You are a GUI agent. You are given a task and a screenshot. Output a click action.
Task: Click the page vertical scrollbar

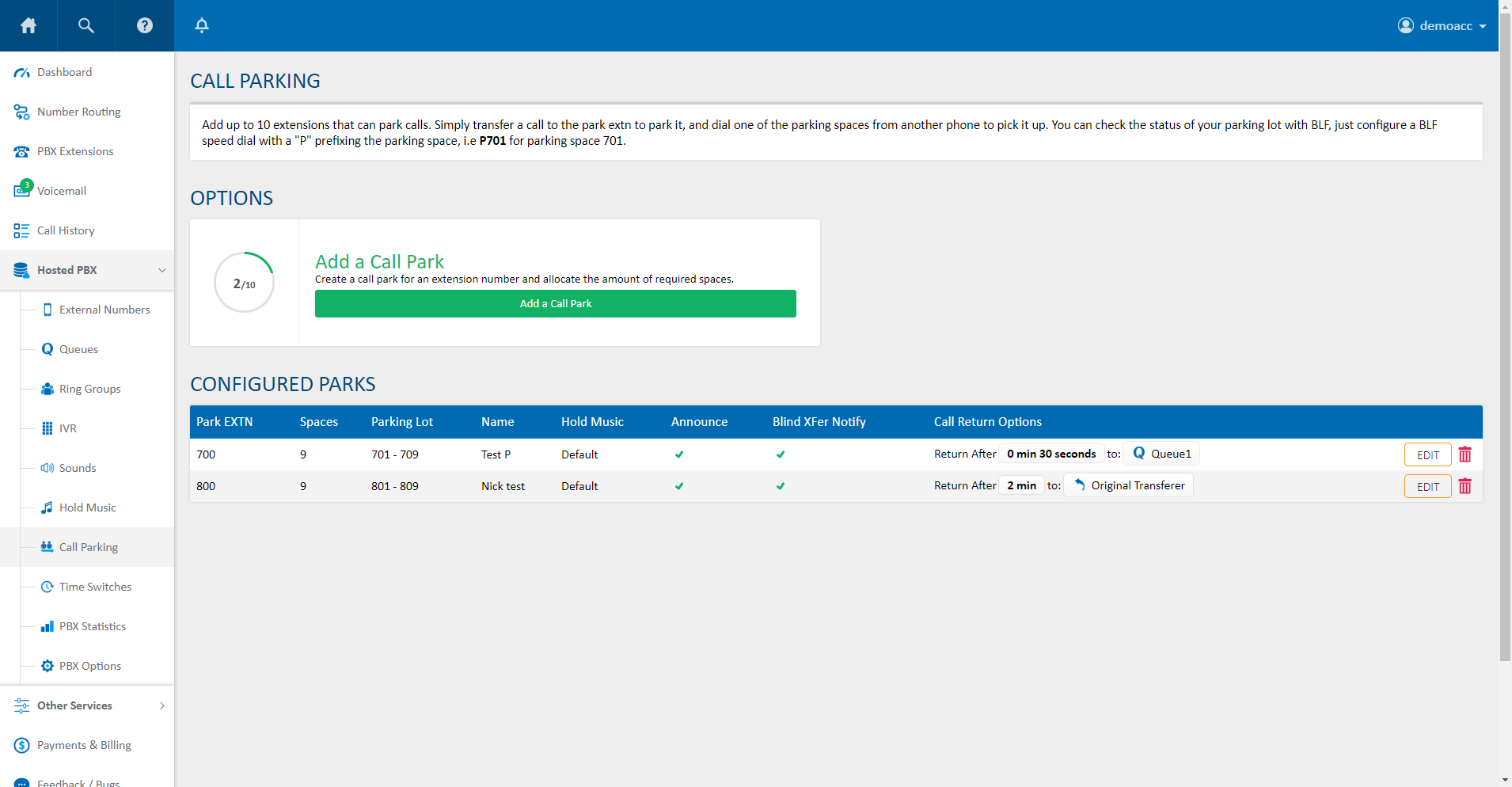point(1505,356)
